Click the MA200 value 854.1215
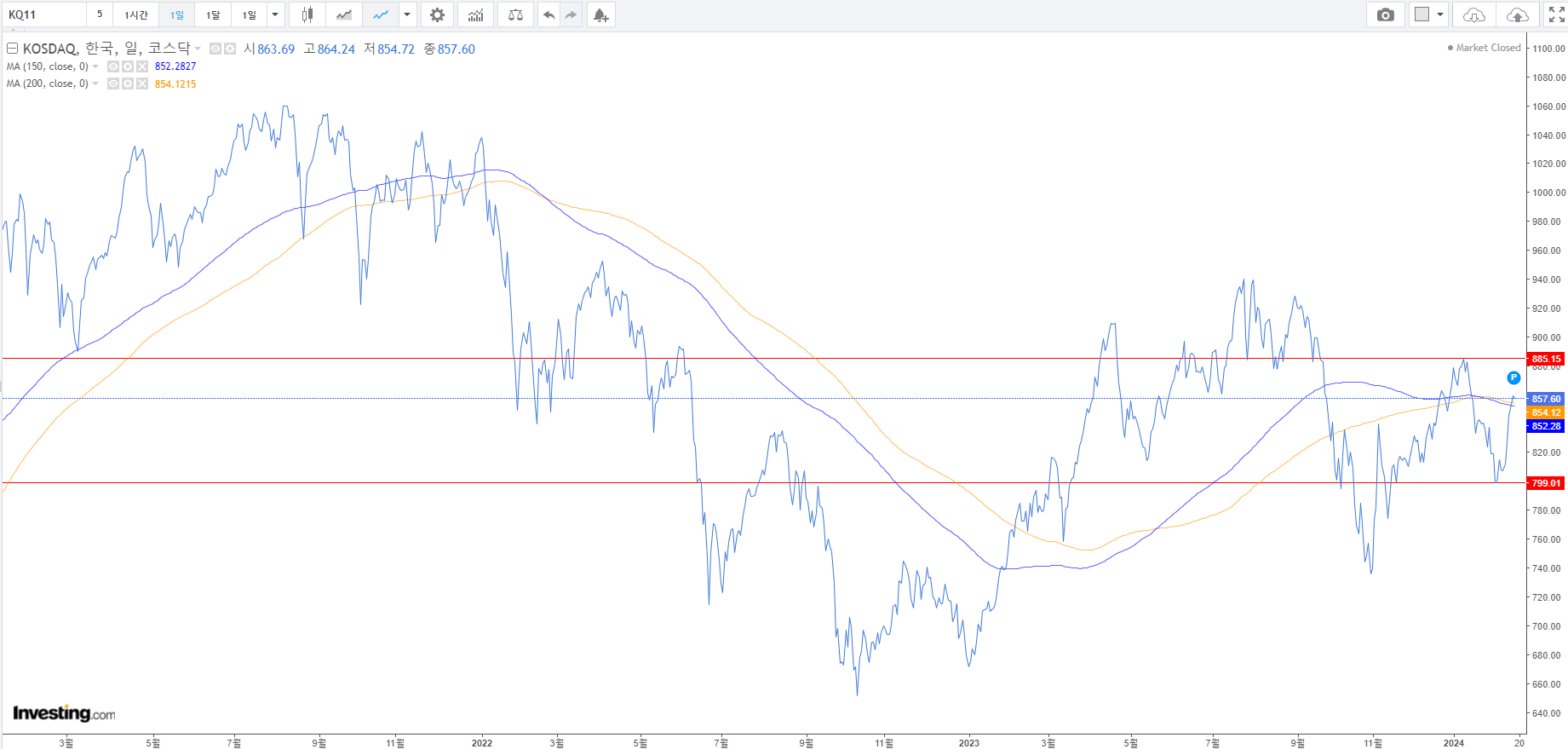The height and width of the screenshot is (749, 1568). [175, 84]
